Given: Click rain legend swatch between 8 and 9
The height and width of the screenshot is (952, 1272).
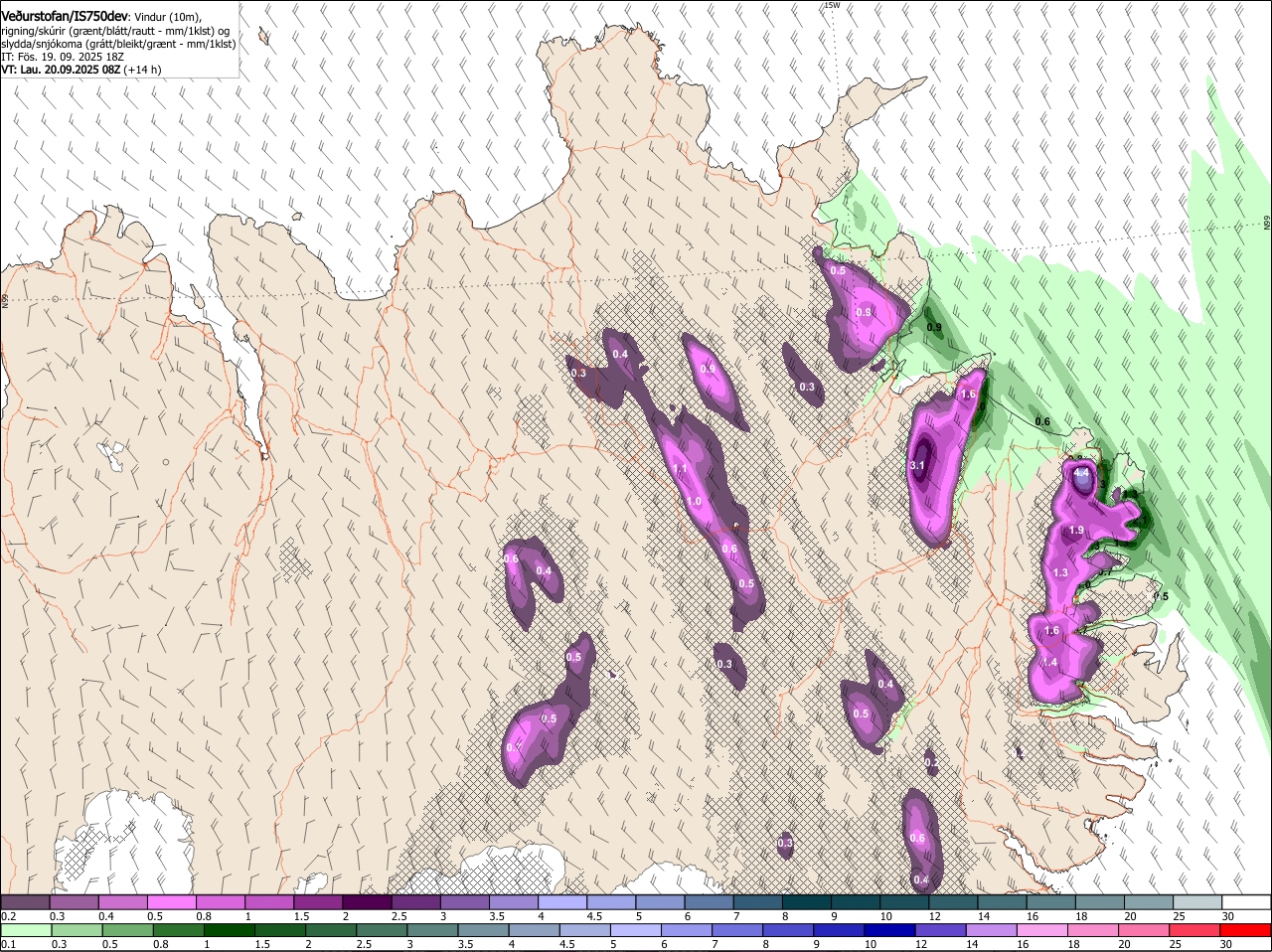Looking at the screenshot, I should [789, 930].
